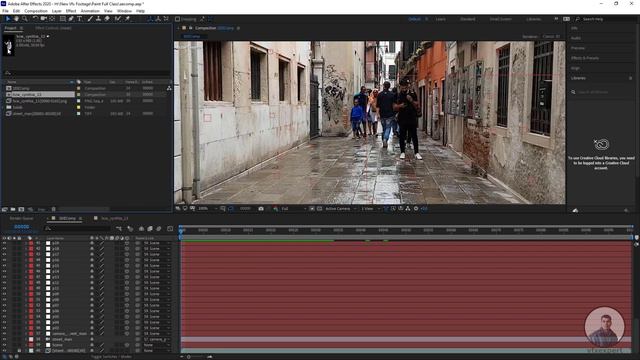Screen dimensions: 640x360
Task: Toggle the Graph Editor button in the timeline
Action: 170,229
